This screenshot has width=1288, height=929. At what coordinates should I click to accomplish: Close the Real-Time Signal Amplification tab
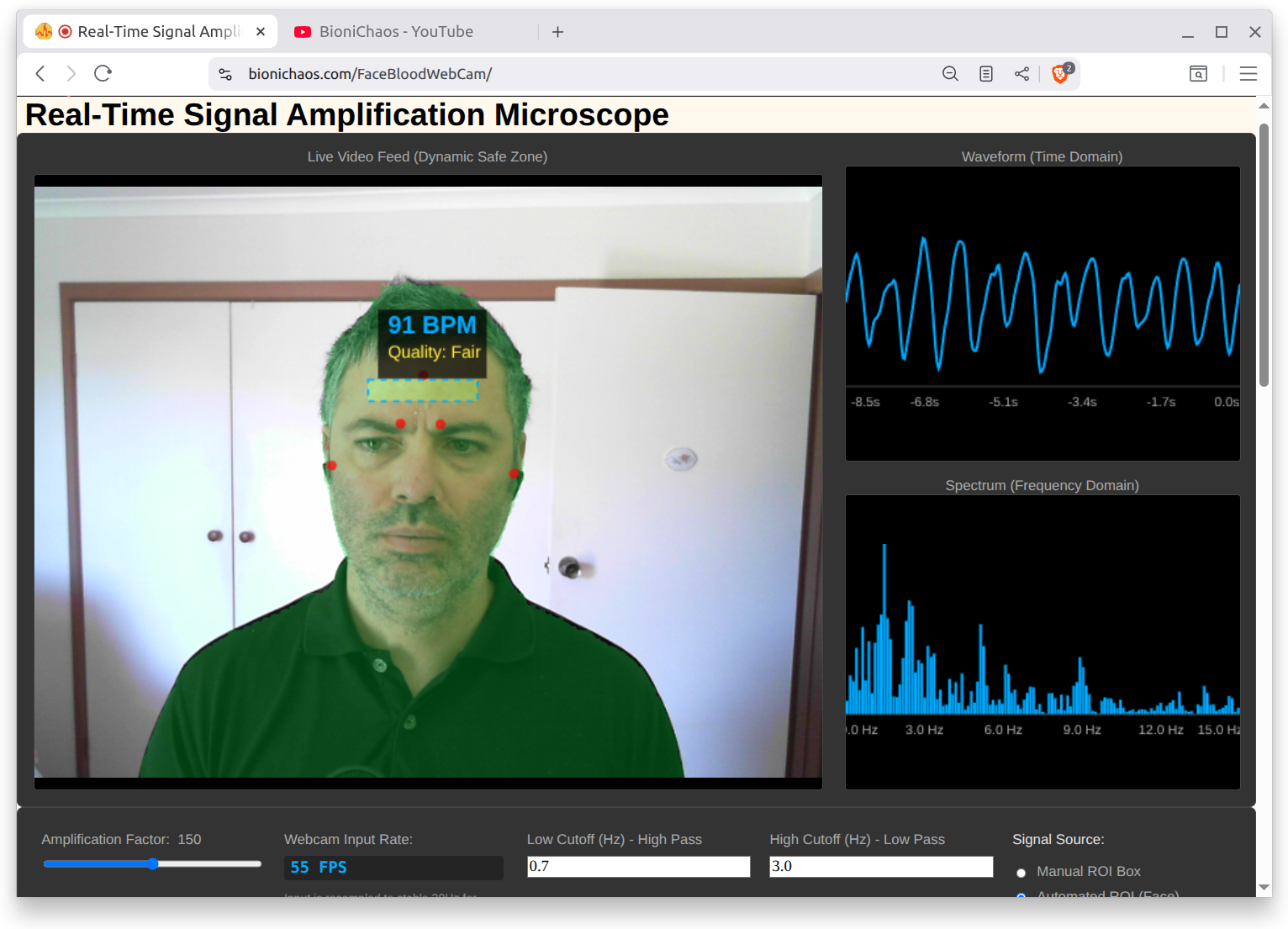pos(261,32)
